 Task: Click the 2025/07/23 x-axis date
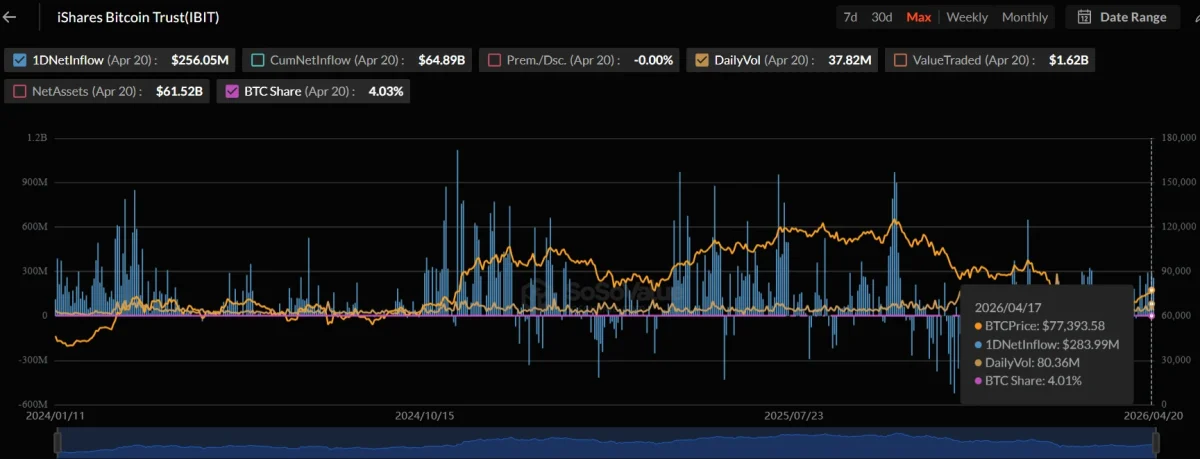793,414
